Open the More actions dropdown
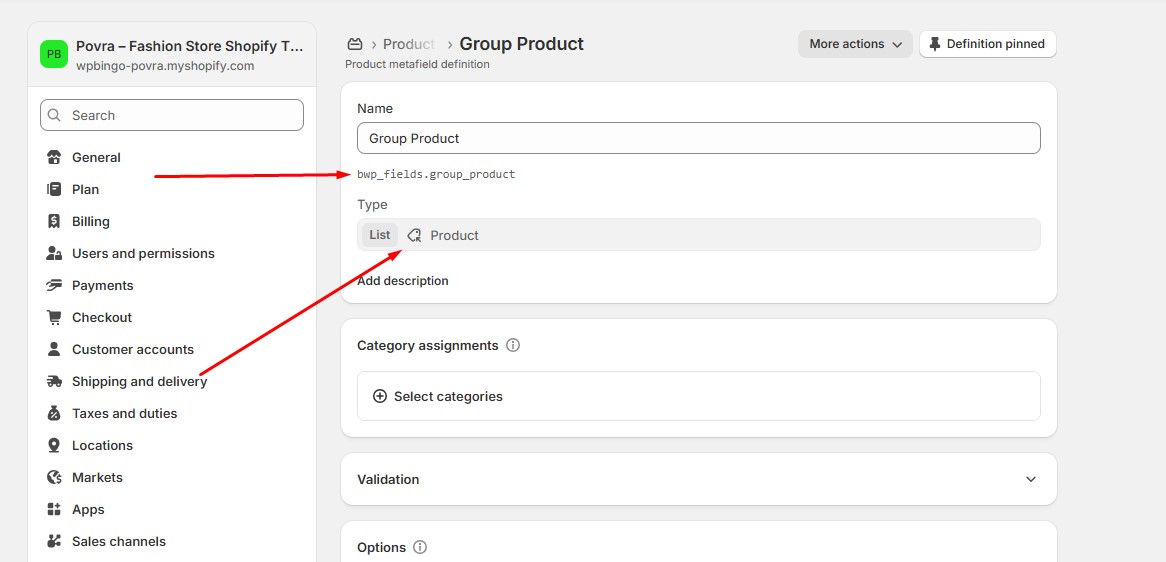 coord(855,44)
